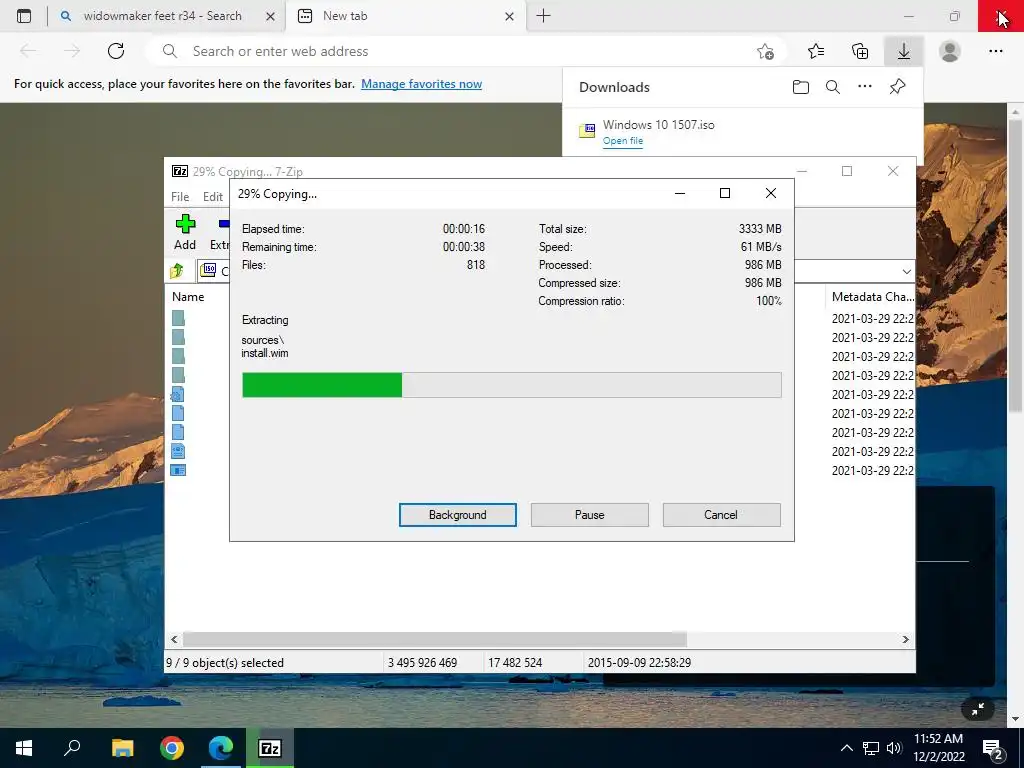
Task: Open File menu in 7-Zip
Action: point(180,197)
